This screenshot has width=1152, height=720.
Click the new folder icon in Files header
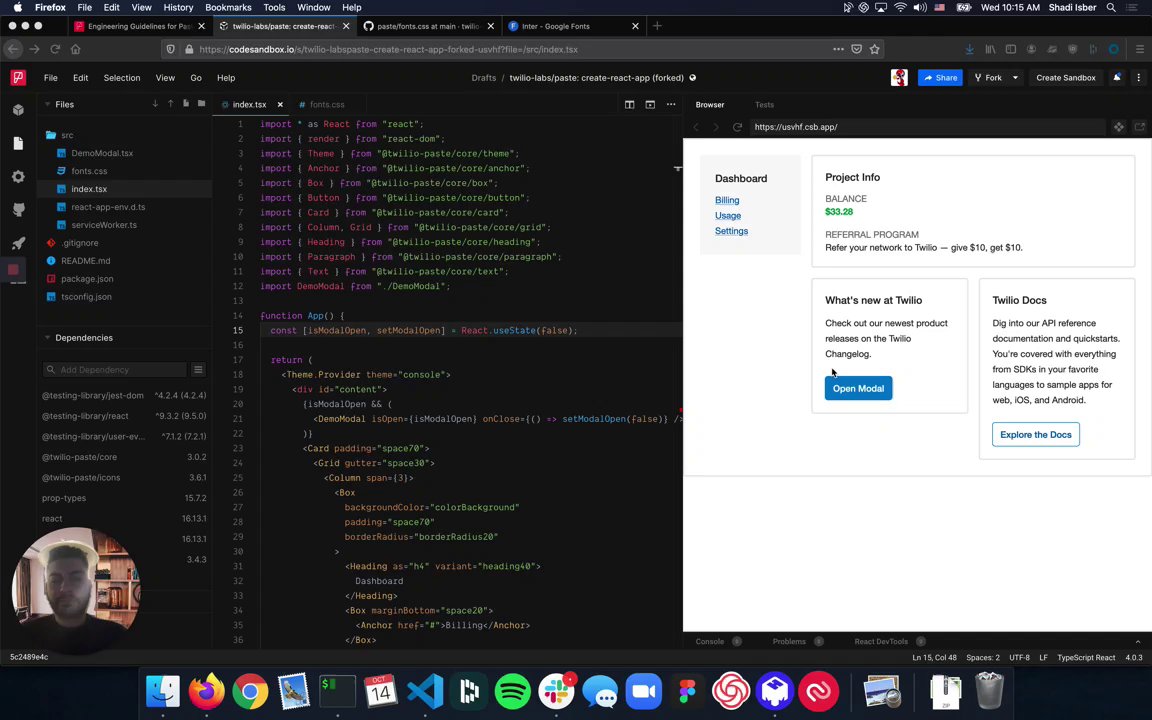tap(201, 104)
